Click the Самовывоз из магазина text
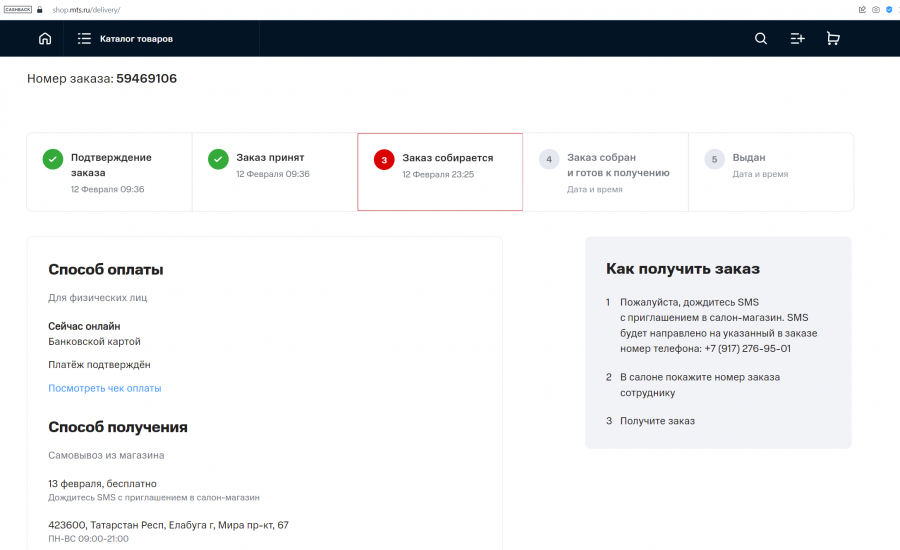 [106, 455]
